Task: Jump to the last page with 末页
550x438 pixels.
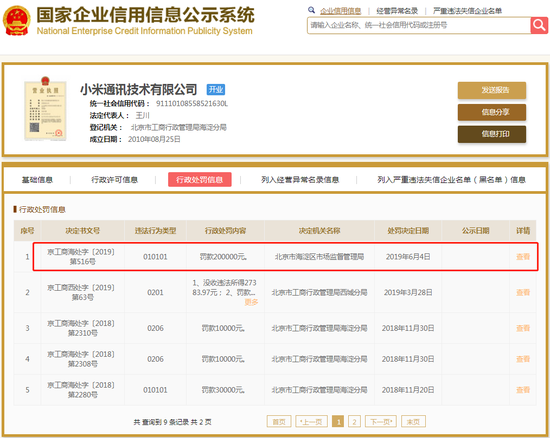Action: (x=413, y=422)
